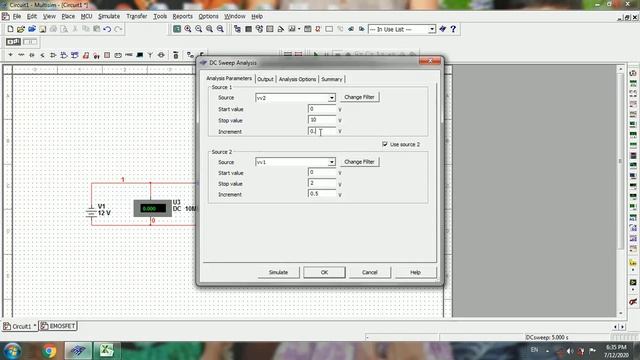Undo the last action
This screenshot has height=360, width=640.
click(x=107, y=29)
